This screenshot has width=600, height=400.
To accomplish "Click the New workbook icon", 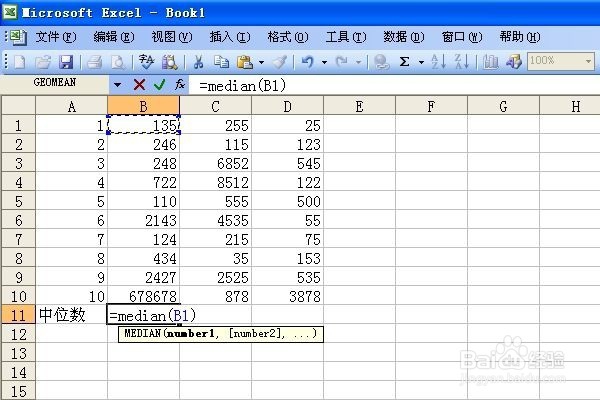I will point(19,61).
